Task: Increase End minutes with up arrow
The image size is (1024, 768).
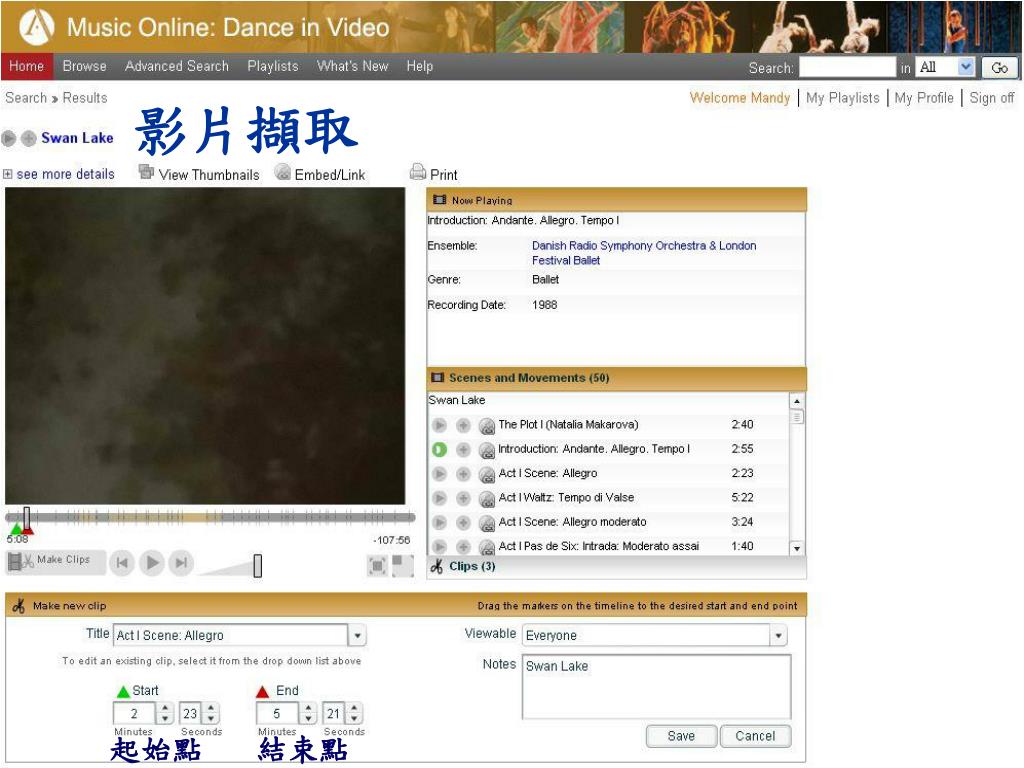Action: pos(309,708)
